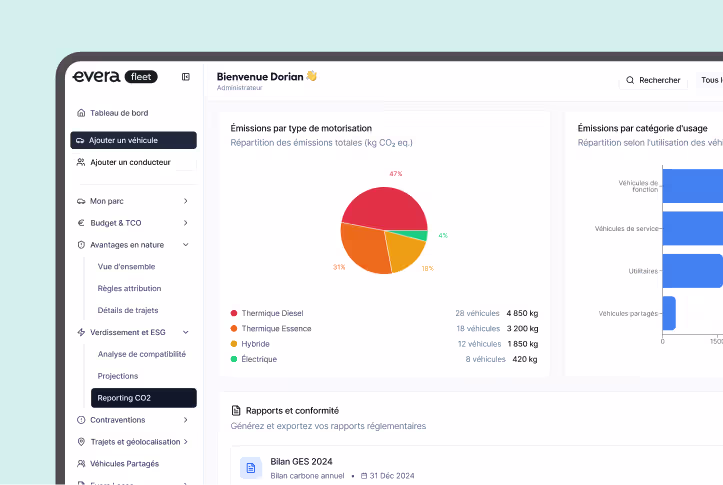The width and height of the screenshot is (723, 485).
Task: Click the Émissions par type de motorisation title
Action: (x=301, y=128)
